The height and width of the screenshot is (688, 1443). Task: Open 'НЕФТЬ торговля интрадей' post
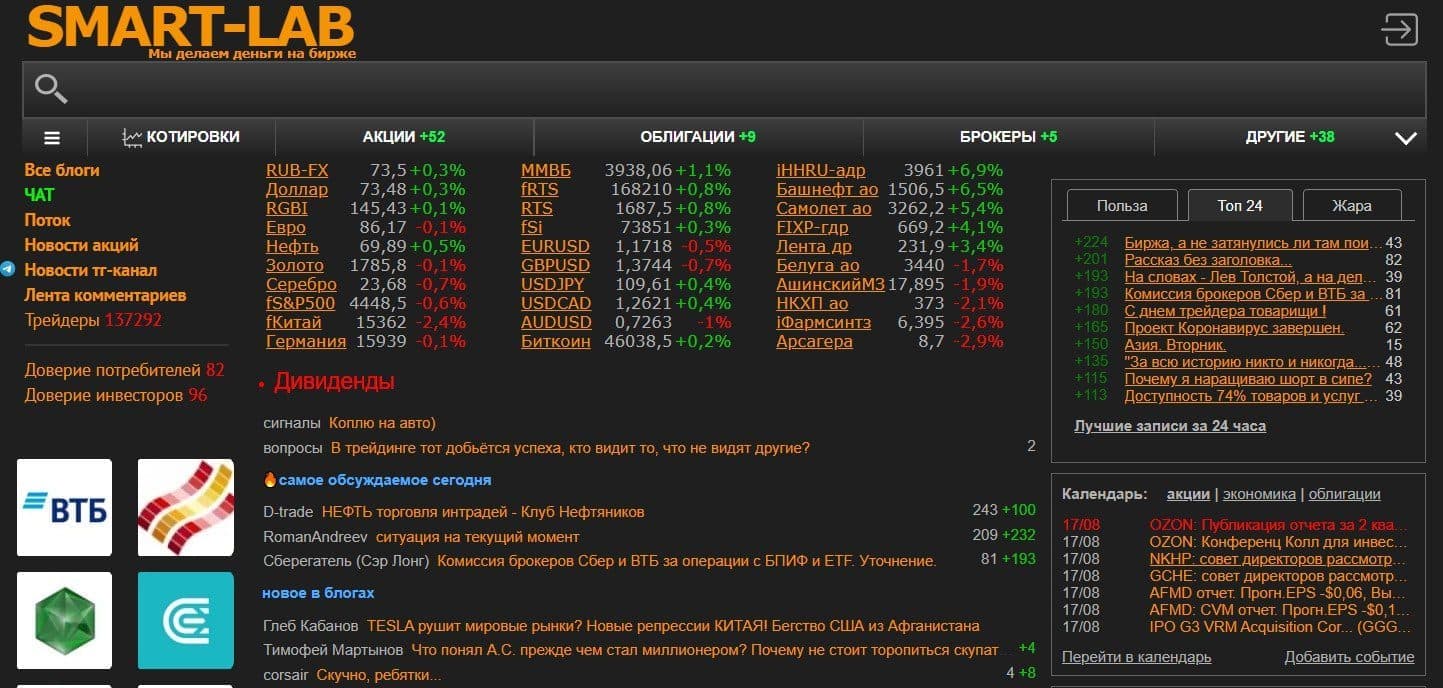tap(483, 511)
